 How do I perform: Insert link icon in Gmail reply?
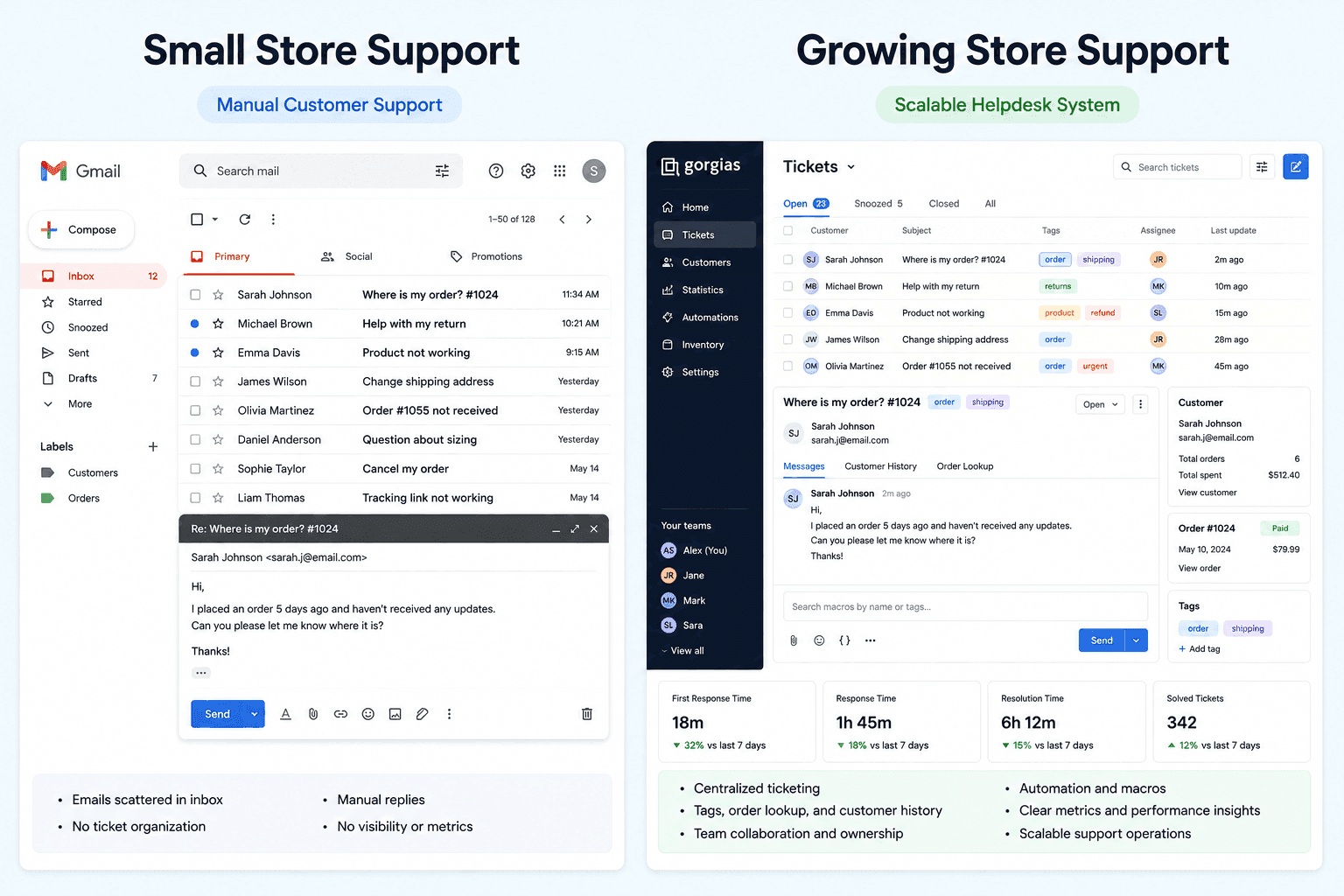pyautogui.click(x=340, y=714)
